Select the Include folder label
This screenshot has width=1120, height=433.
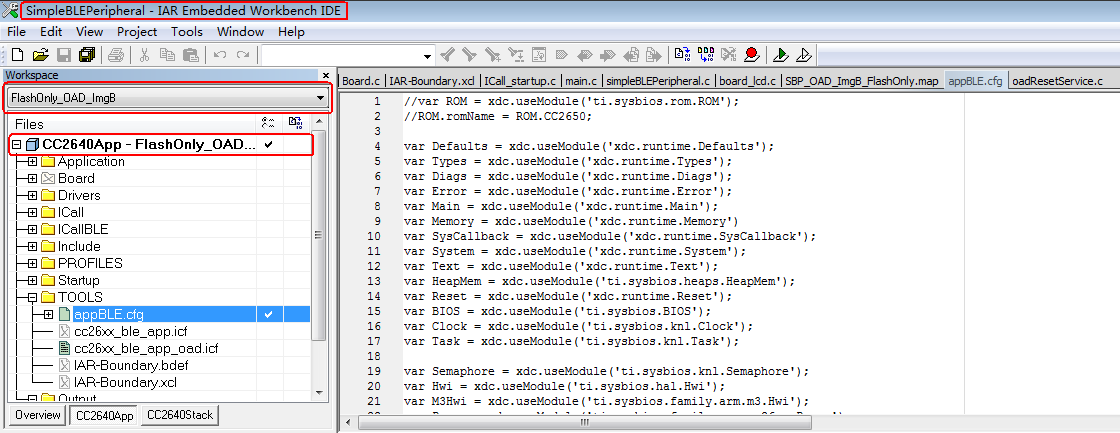79,247
